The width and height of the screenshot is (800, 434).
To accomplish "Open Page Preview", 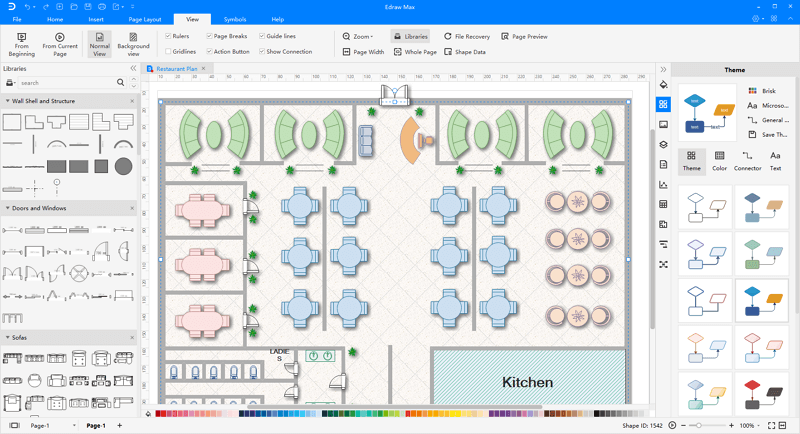I will click(524, 36).
